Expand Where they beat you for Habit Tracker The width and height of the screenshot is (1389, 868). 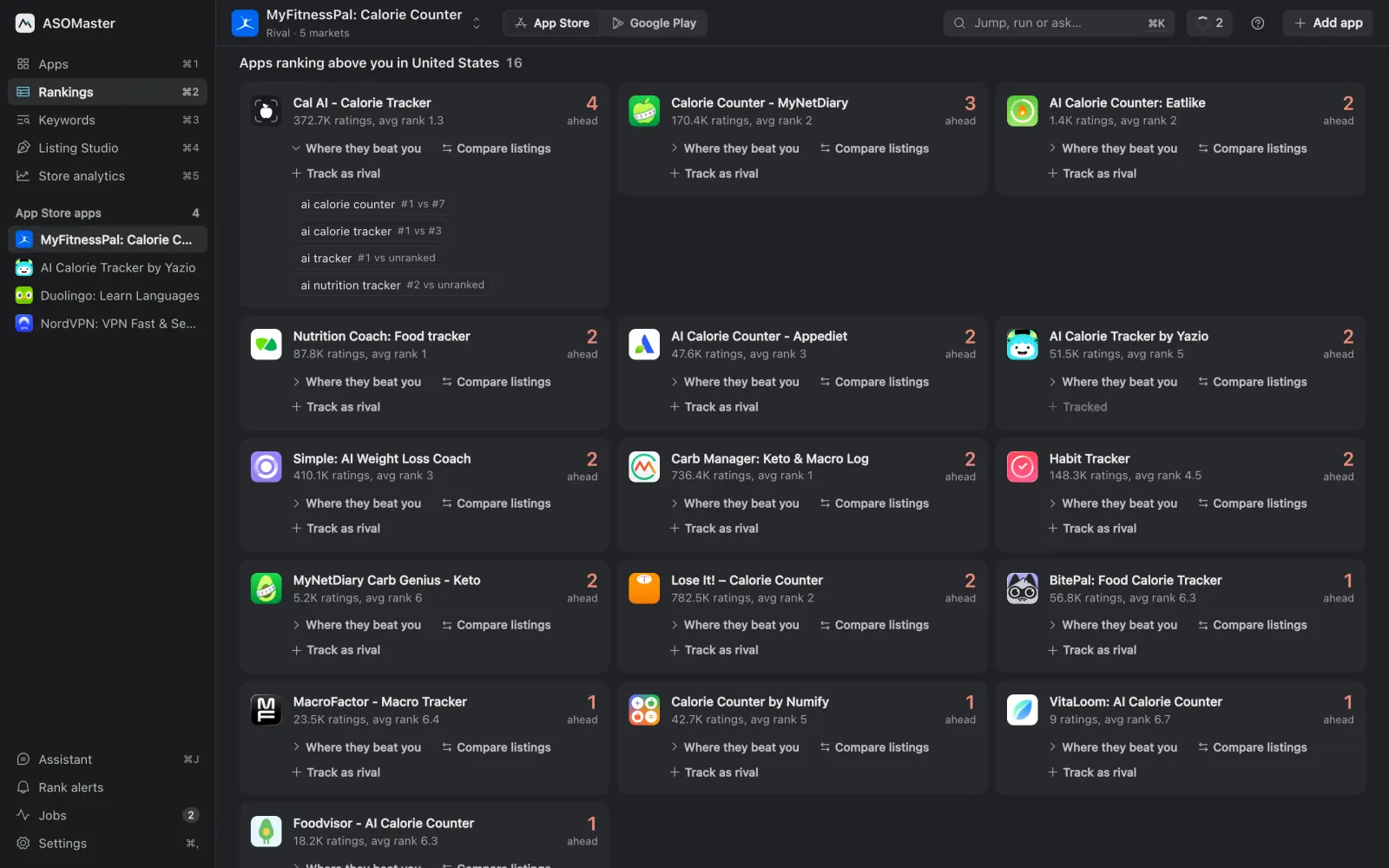1112,503
